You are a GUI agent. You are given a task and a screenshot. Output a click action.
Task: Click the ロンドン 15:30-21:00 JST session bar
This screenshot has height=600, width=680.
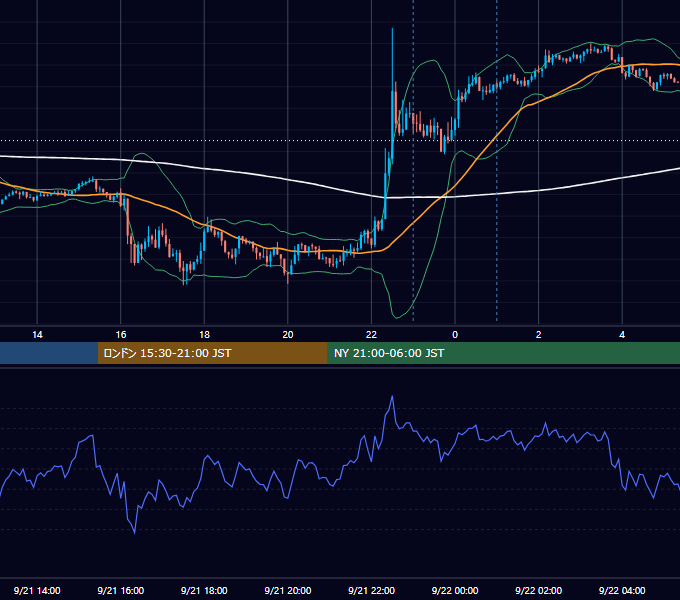212,353
